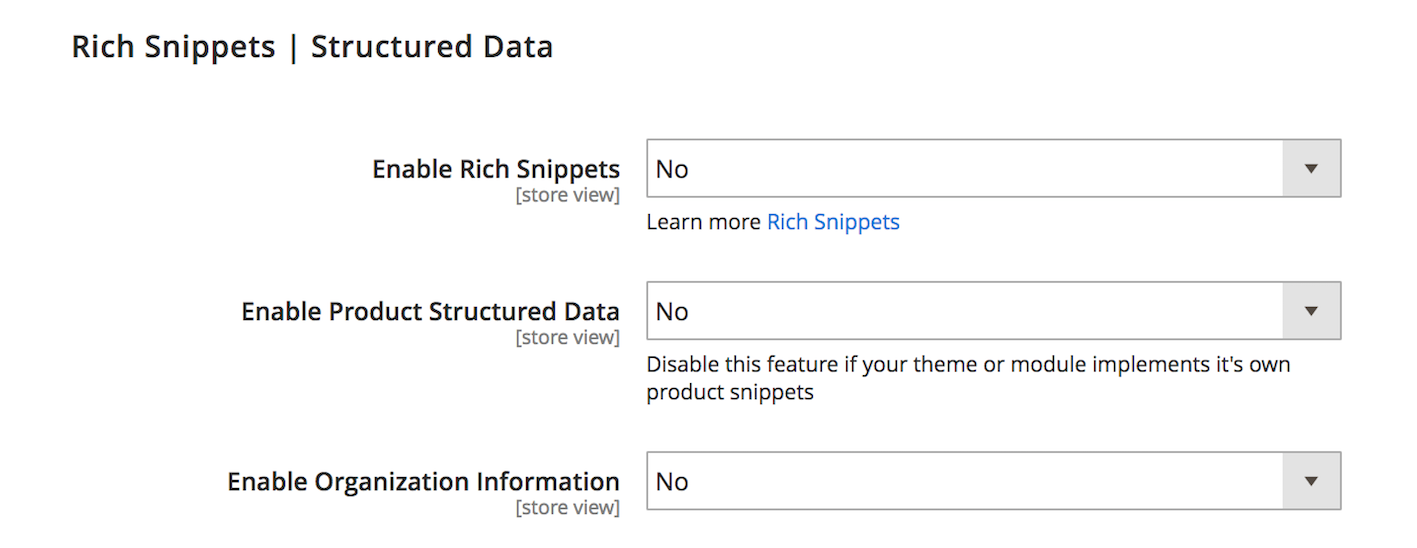Click the pipe separator in the section heading
This screenshot has width=1417, height=548.
pos(293,47)
